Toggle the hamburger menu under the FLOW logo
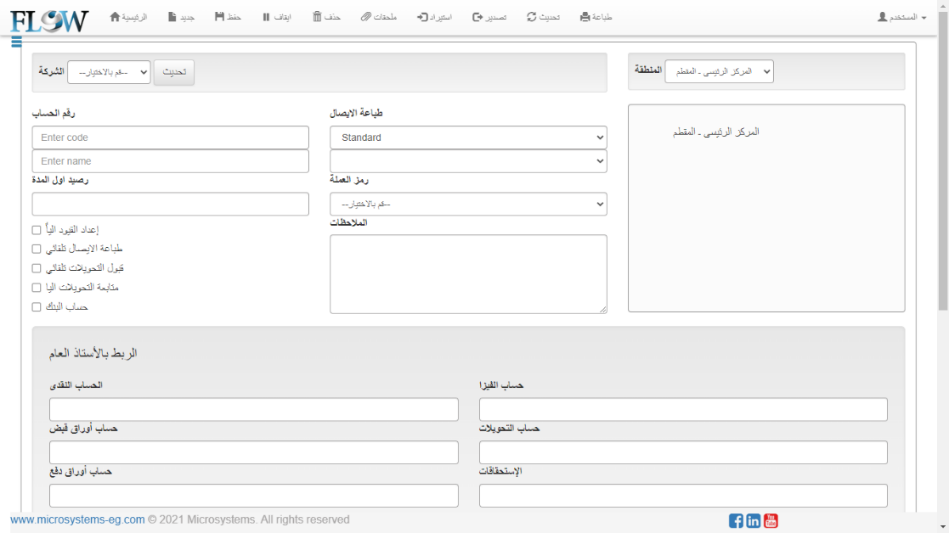 [16, 41]
